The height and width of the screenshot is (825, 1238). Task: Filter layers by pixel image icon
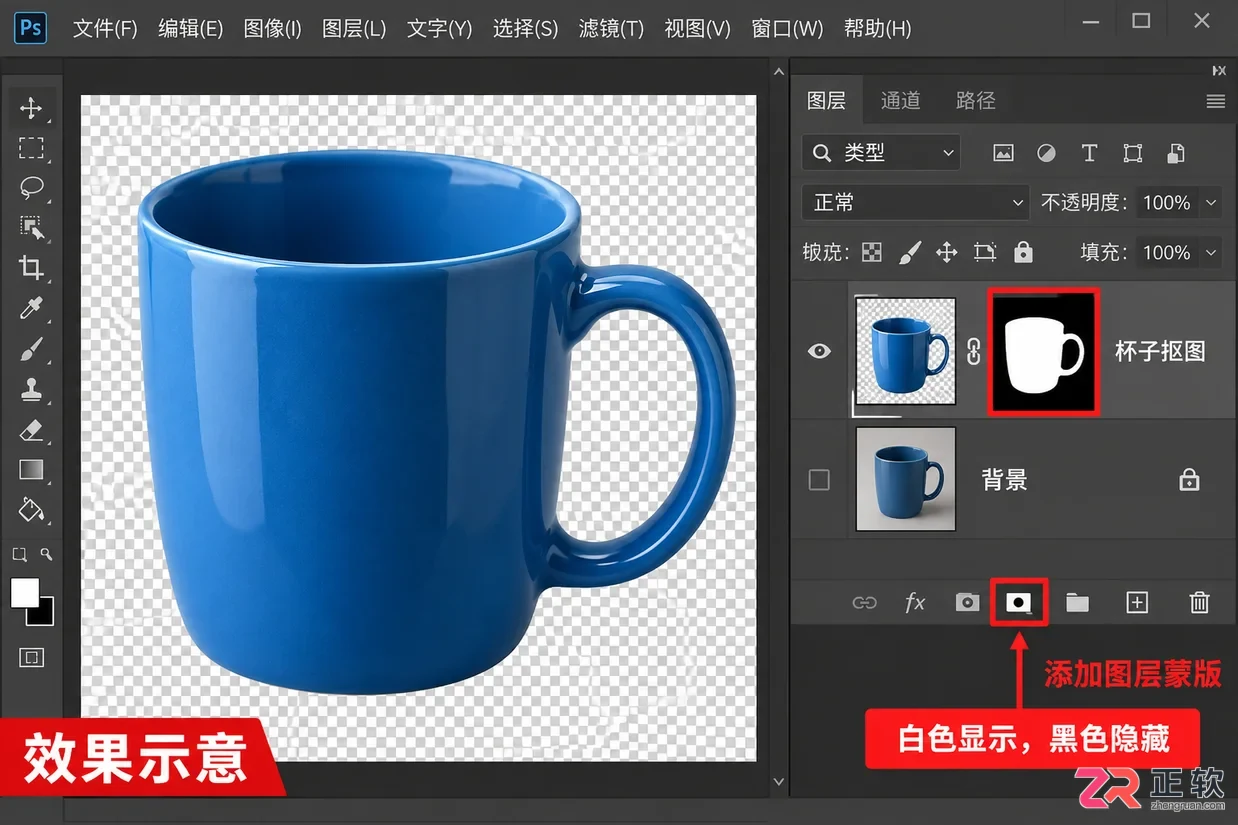(1003, 153)
